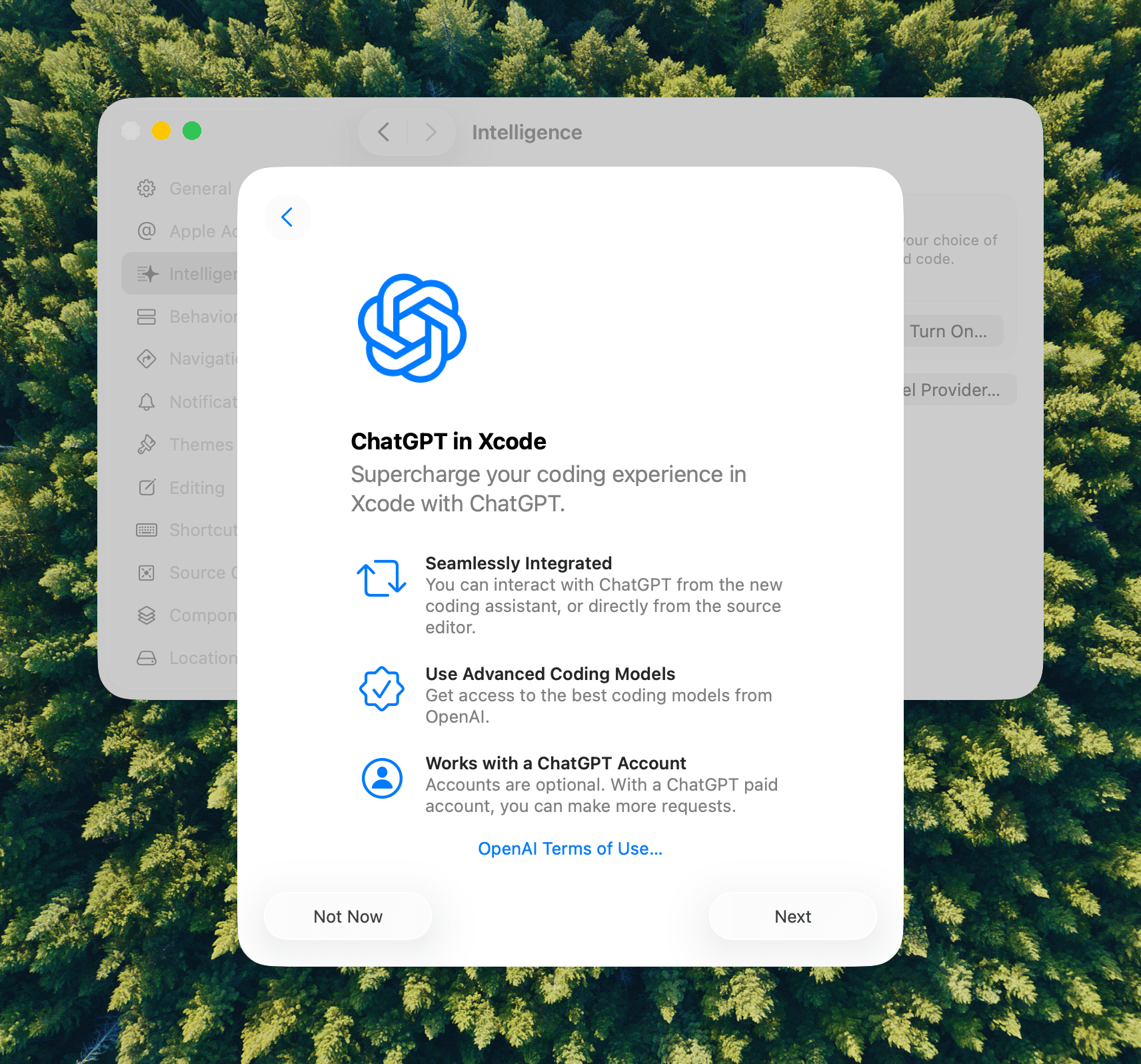Open Editing pencil icon in sidebar
Image resolution: width=1141 pixels, height=1064 pixels.
tap(147, 487)
